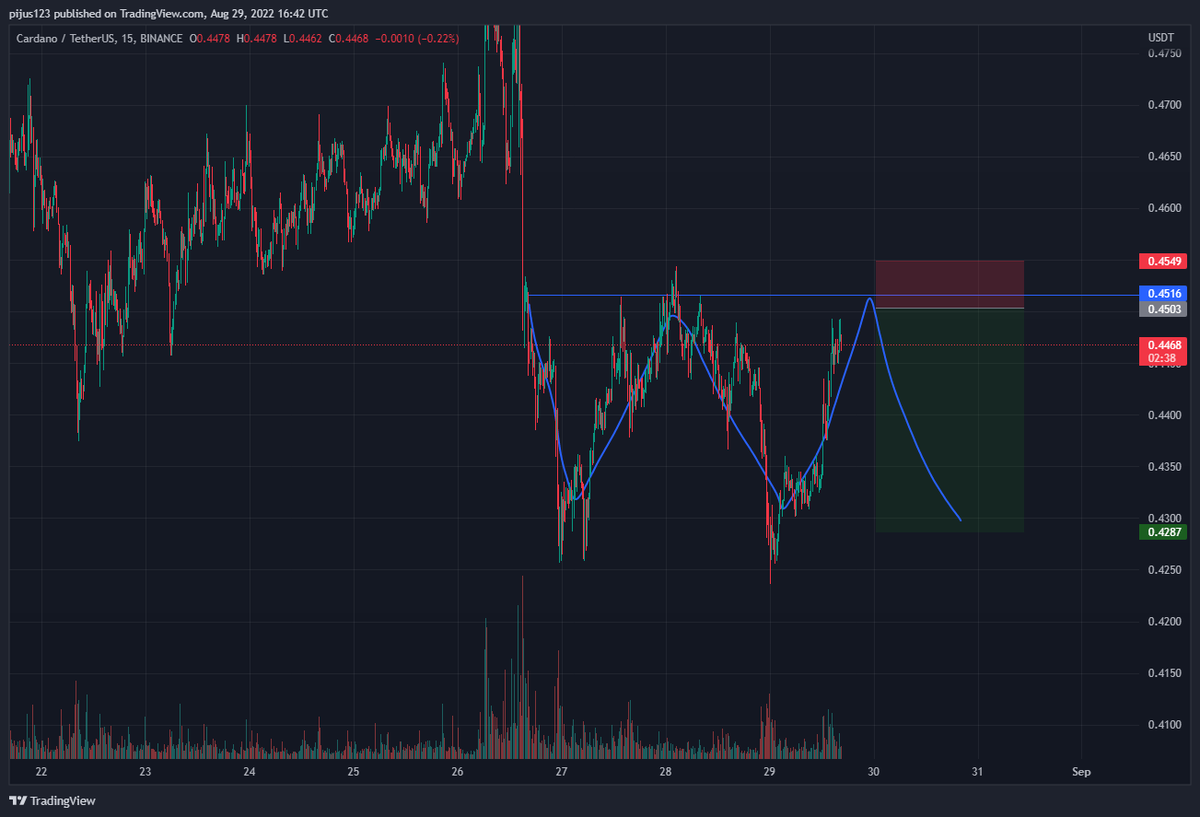Select the green profit zone of short position

click(949, 420)
